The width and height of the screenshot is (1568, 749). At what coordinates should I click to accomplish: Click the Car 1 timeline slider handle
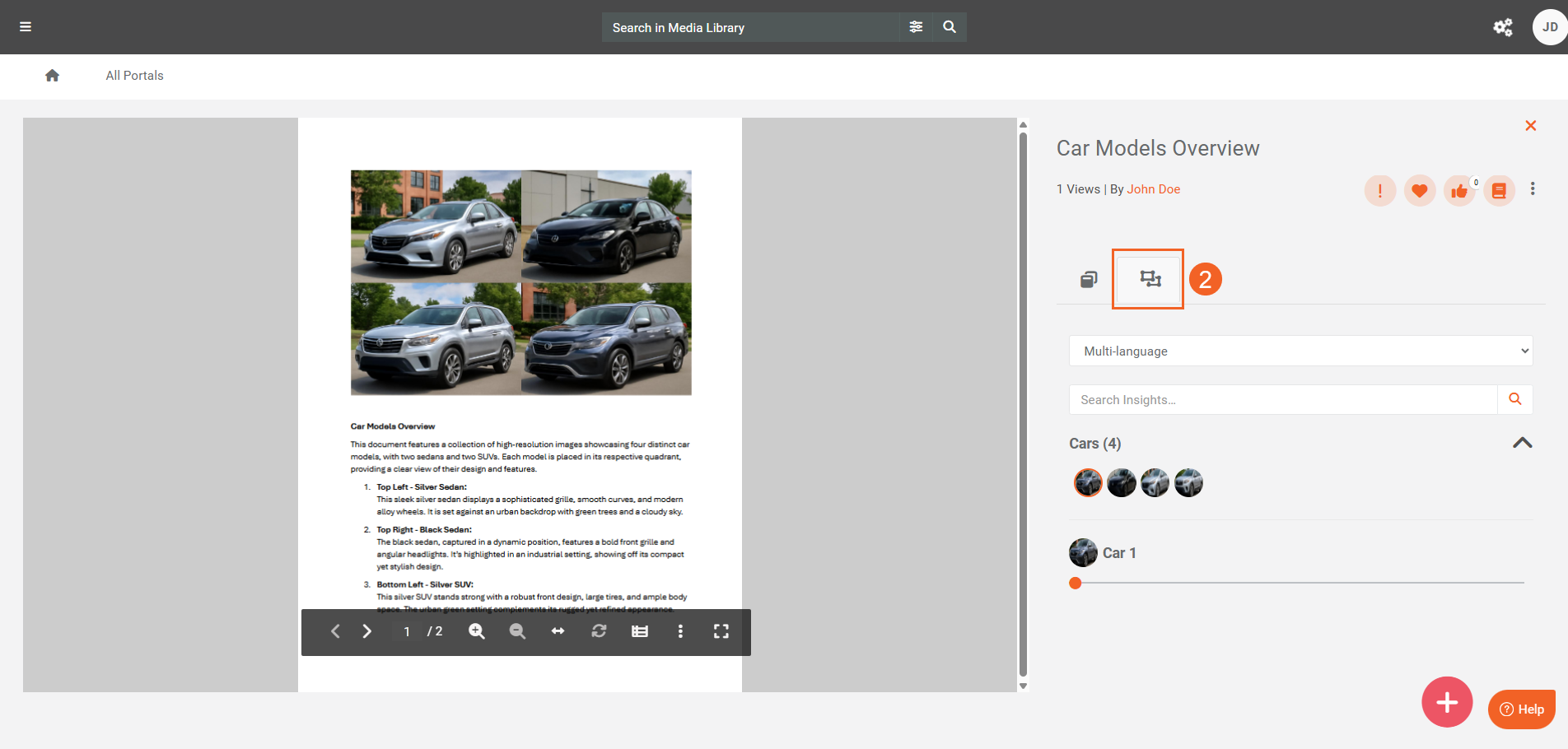[1075, 583]
